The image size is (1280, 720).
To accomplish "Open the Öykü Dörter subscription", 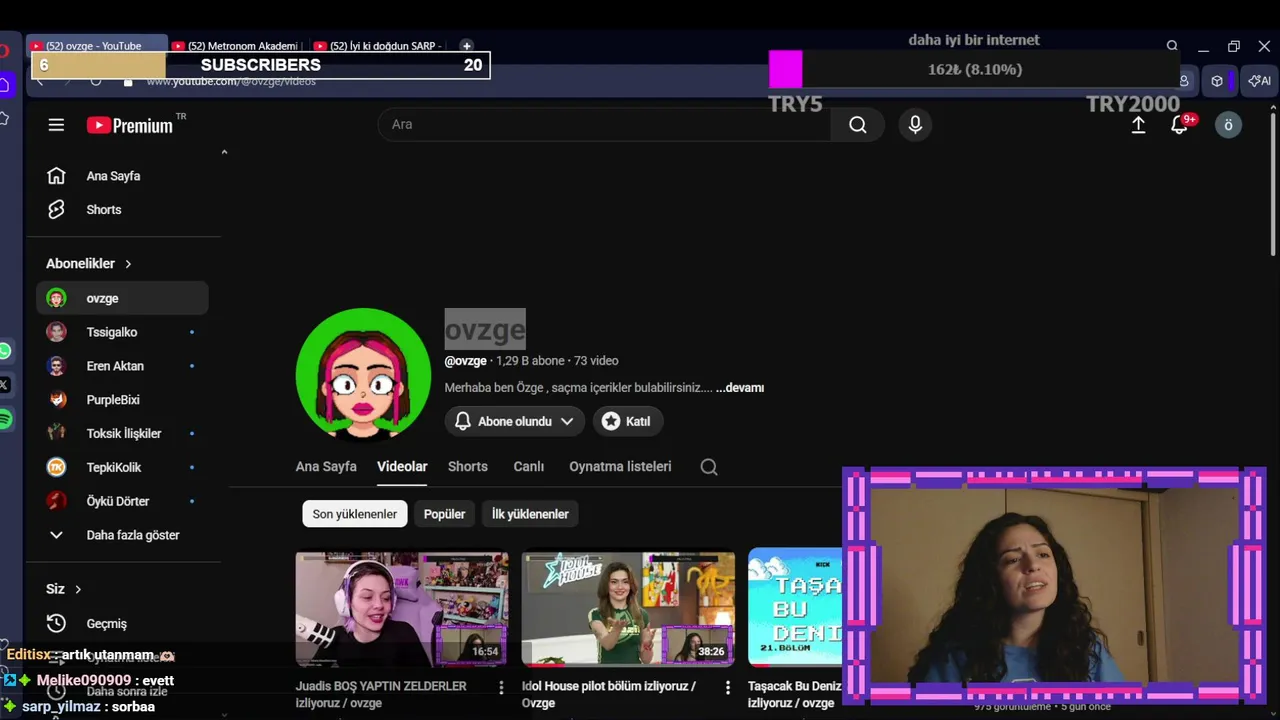I will tap(122, 501).
